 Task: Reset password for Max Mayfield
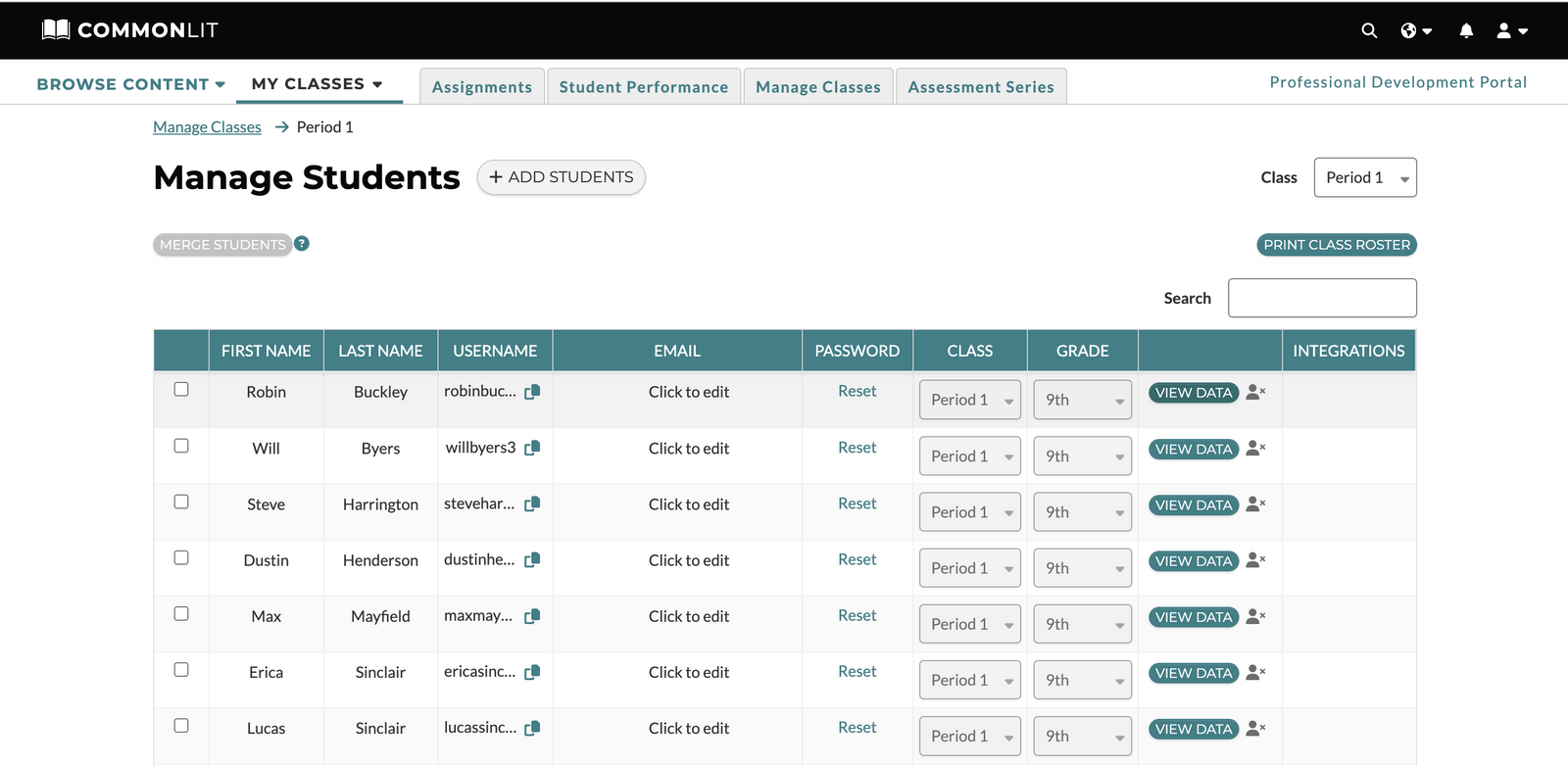857,615
